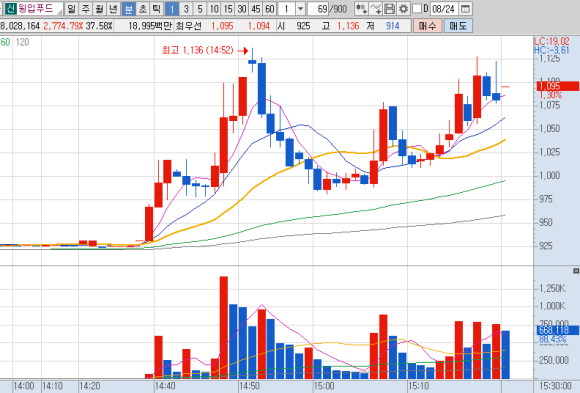580x393 pixels.
Task: Select the 월 monthly period
Action: click(100, 9)
